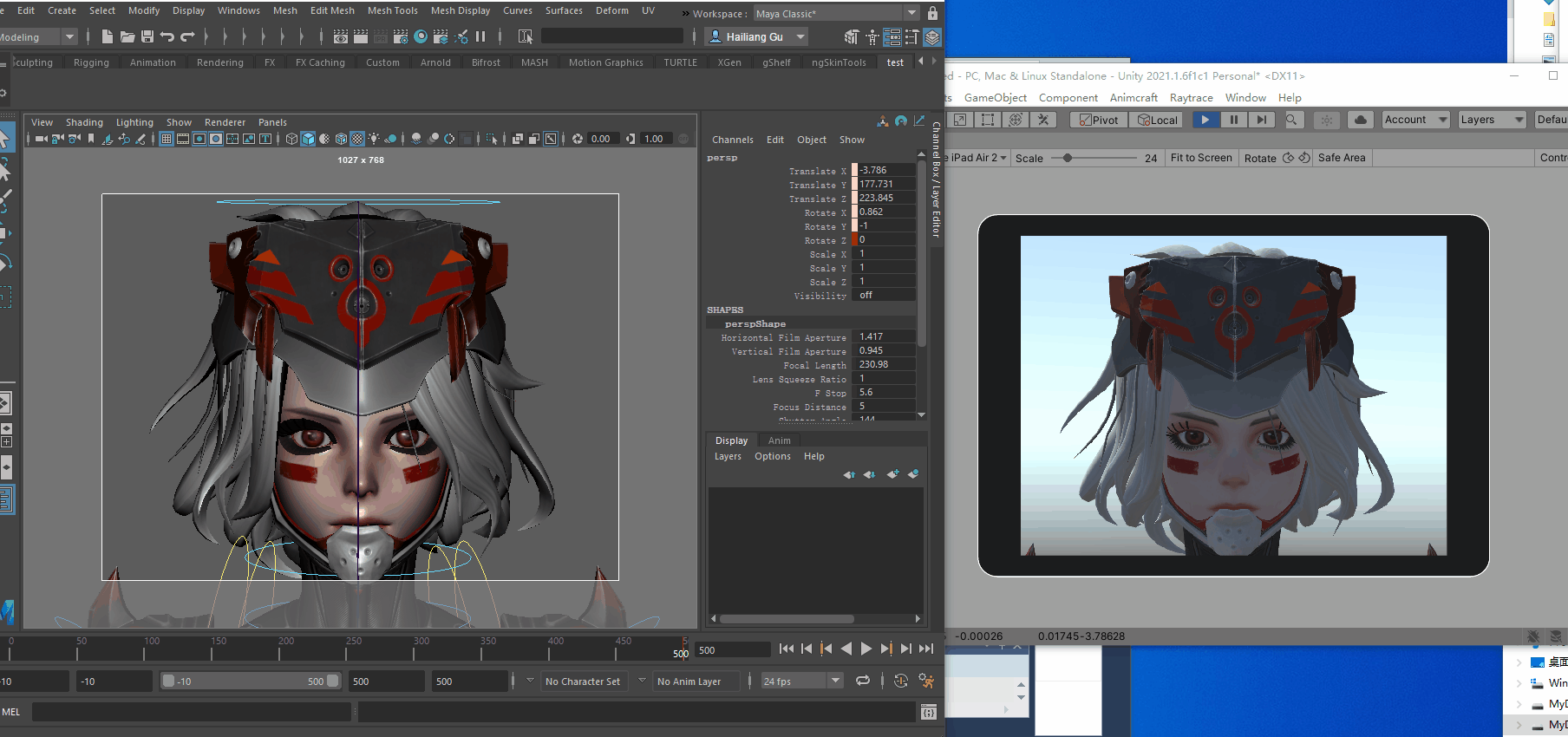Open the Mesh Tools menu
This screenshot has width=1568, height=737.
pos(392,10)
